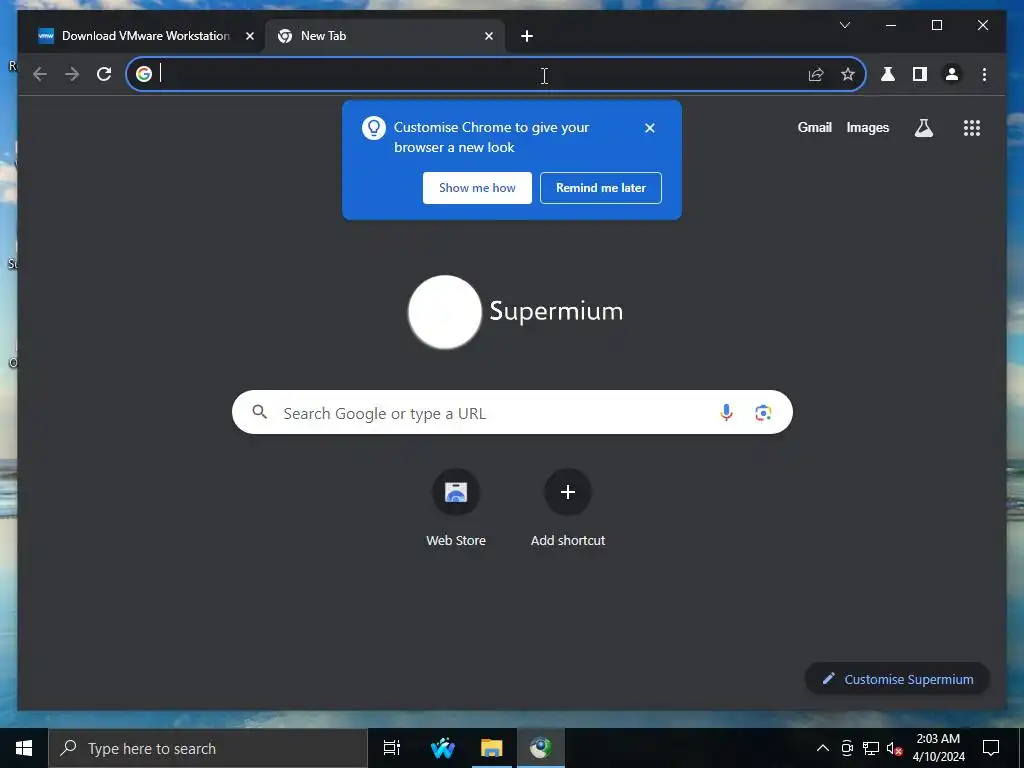
Task: Click the taskbar Type here to search box
Action: [208, 748]
